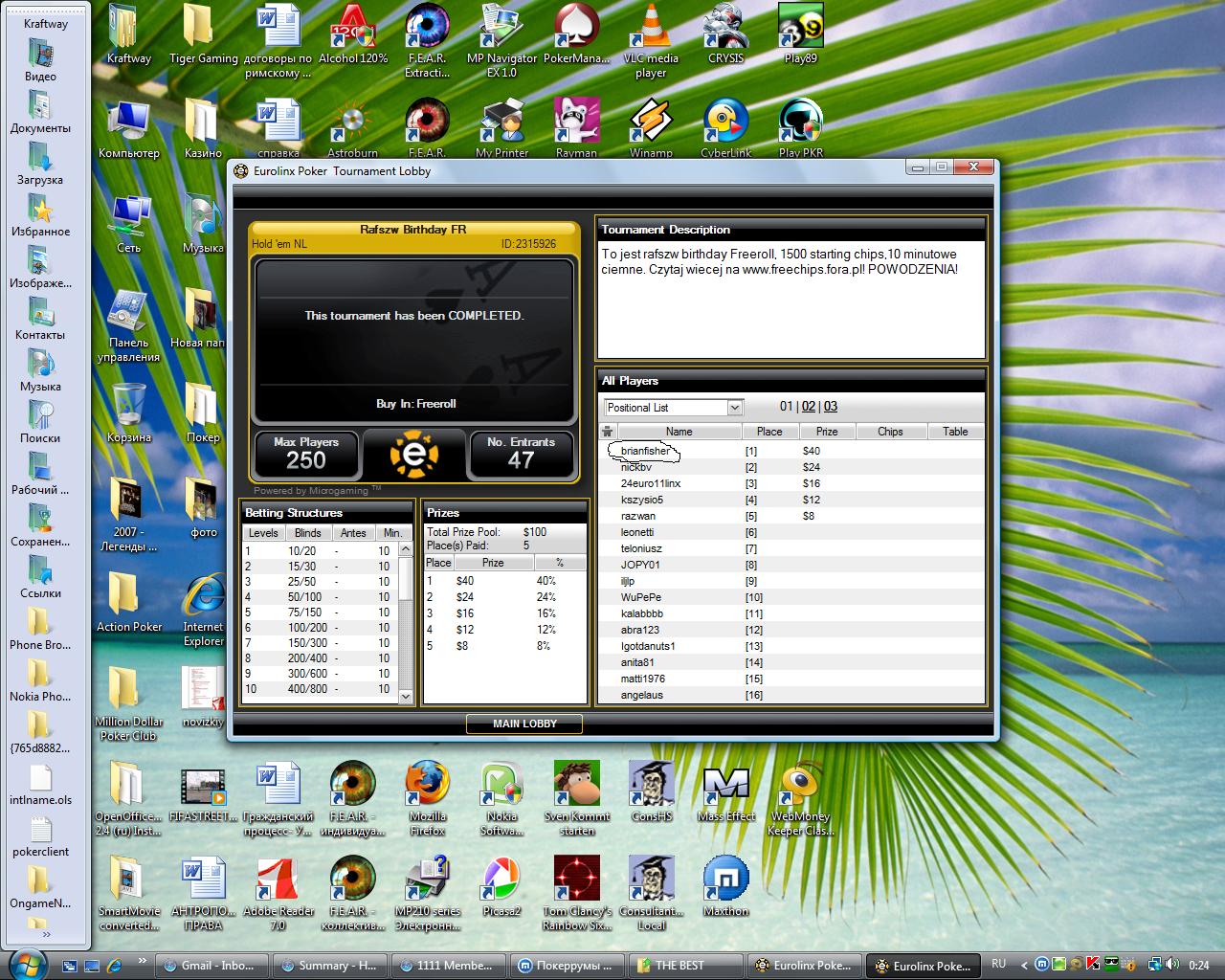Open the Action Poker folder

click(129, 602)
